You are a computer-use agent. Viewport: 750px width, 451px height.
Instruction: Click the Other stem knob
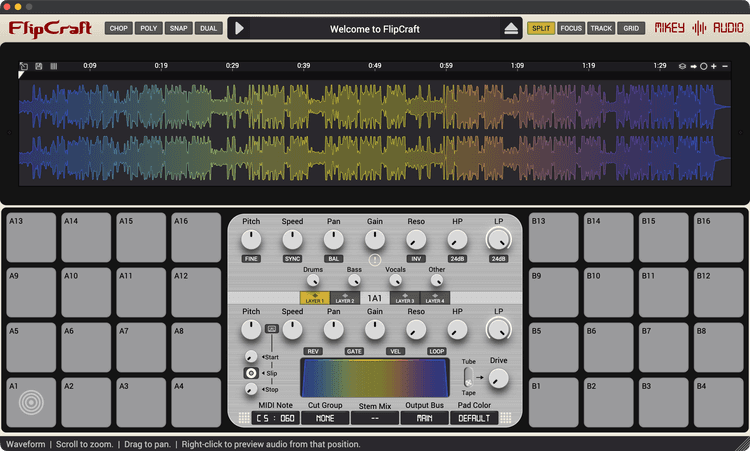click(436, 280)
